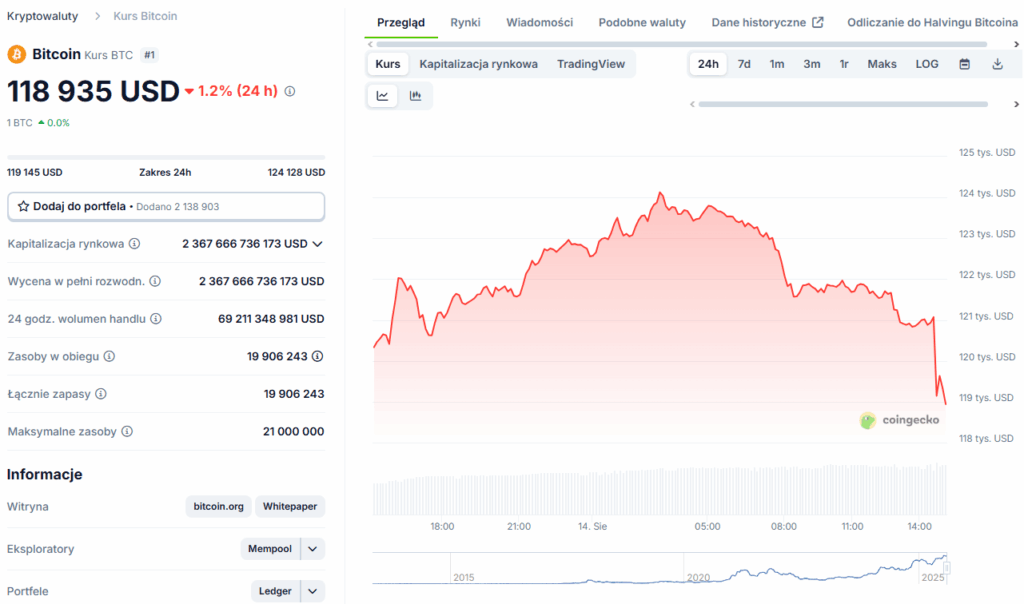Click Dodaj do portfela button

coord(166,206)
